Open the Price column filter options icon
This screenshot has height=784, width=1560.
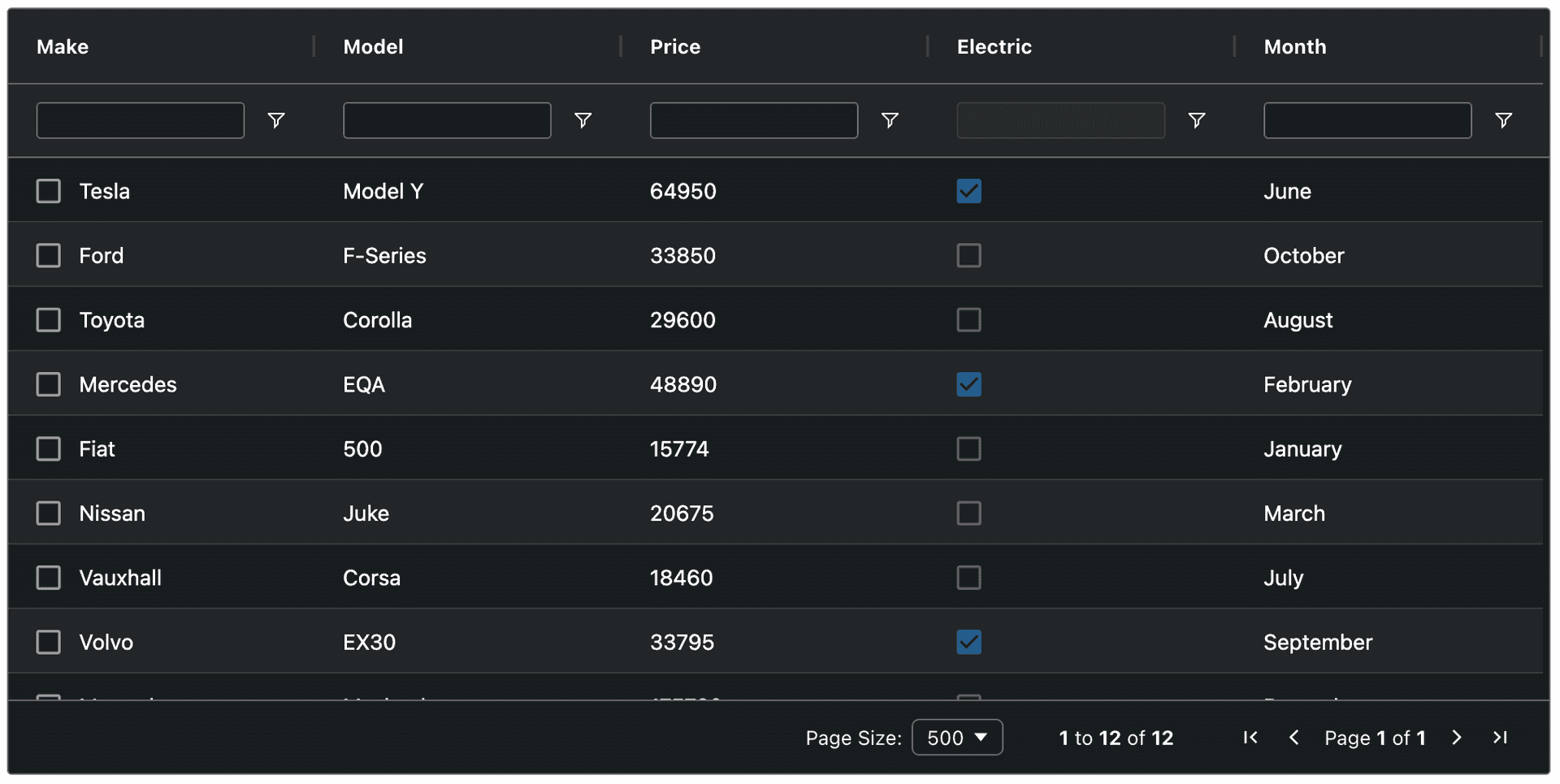pos(890,120)
